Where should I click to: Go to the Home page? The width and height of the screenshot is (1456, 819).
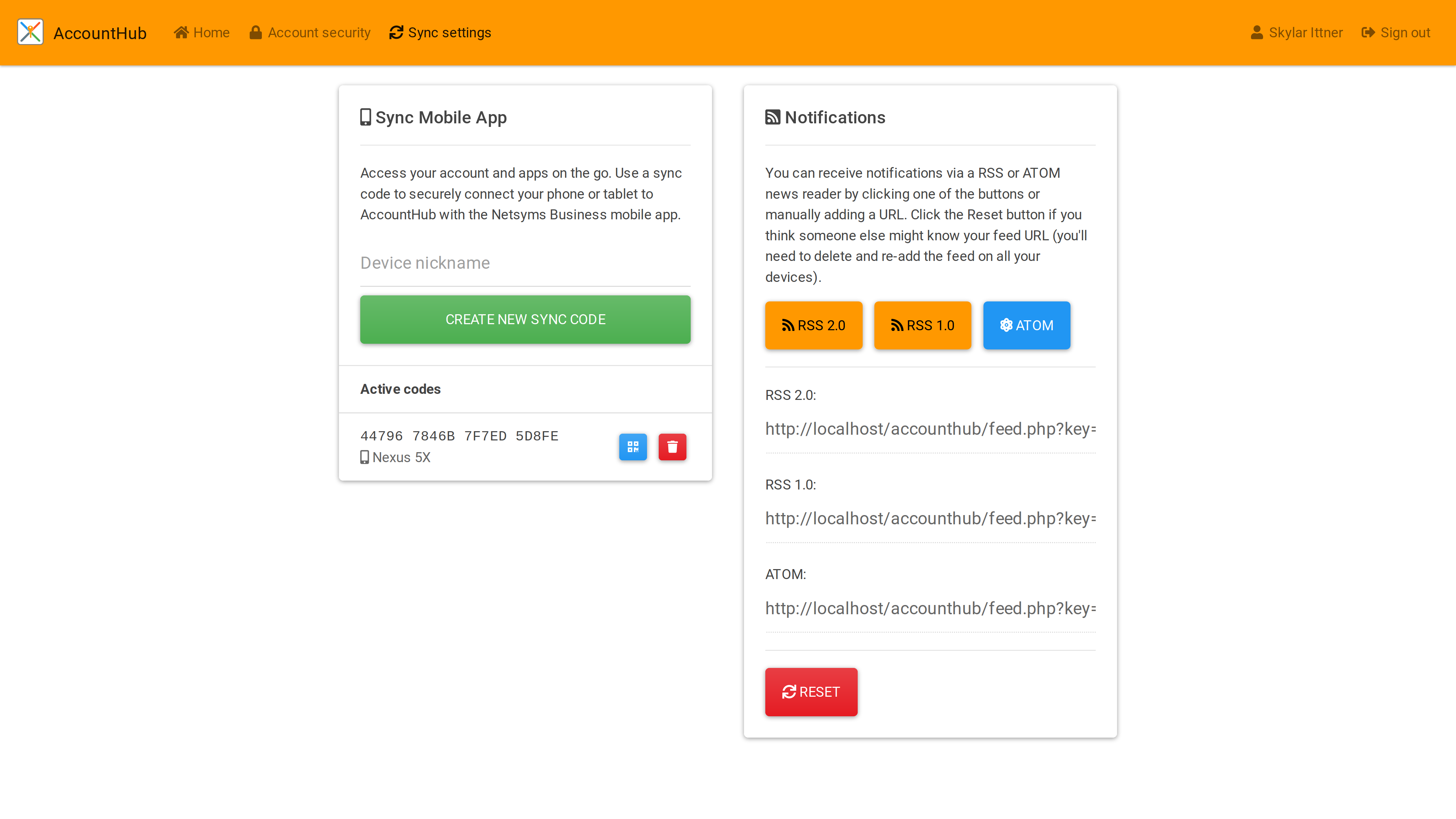point(202,32)
